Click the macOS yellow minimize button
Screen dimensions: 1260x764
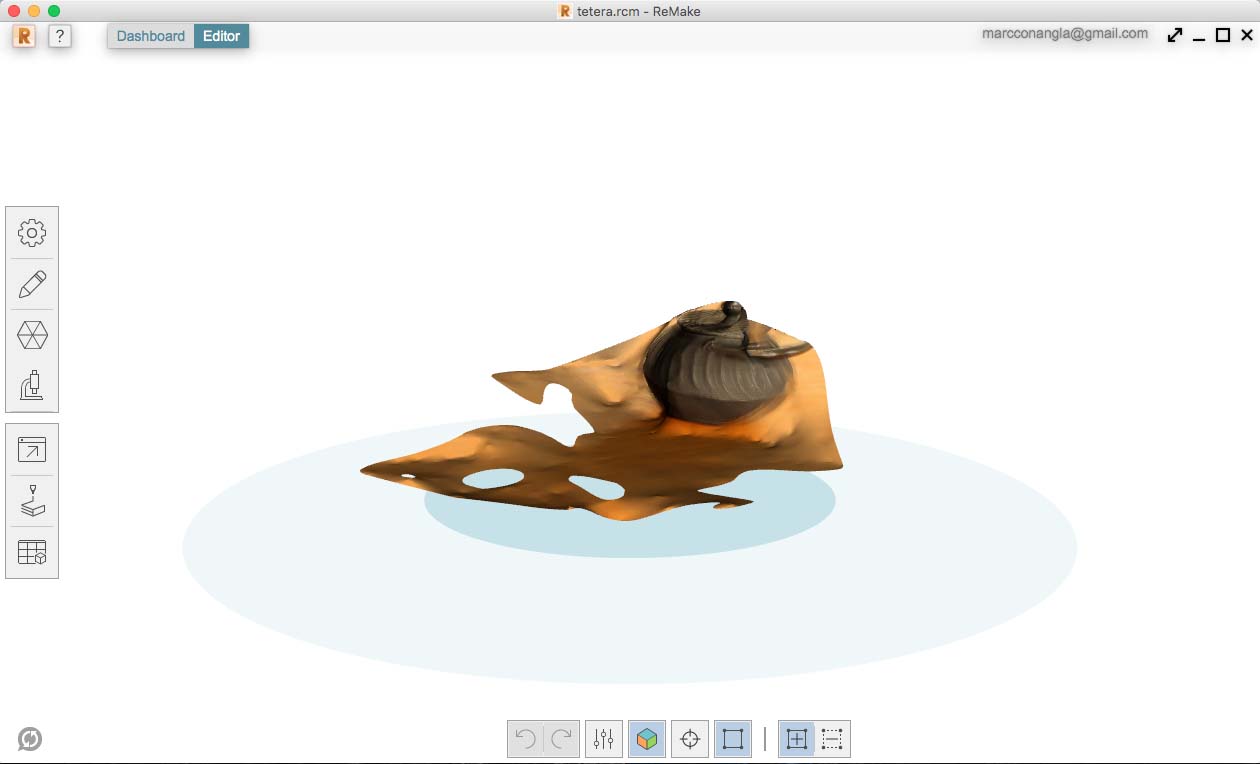(34, 11)
